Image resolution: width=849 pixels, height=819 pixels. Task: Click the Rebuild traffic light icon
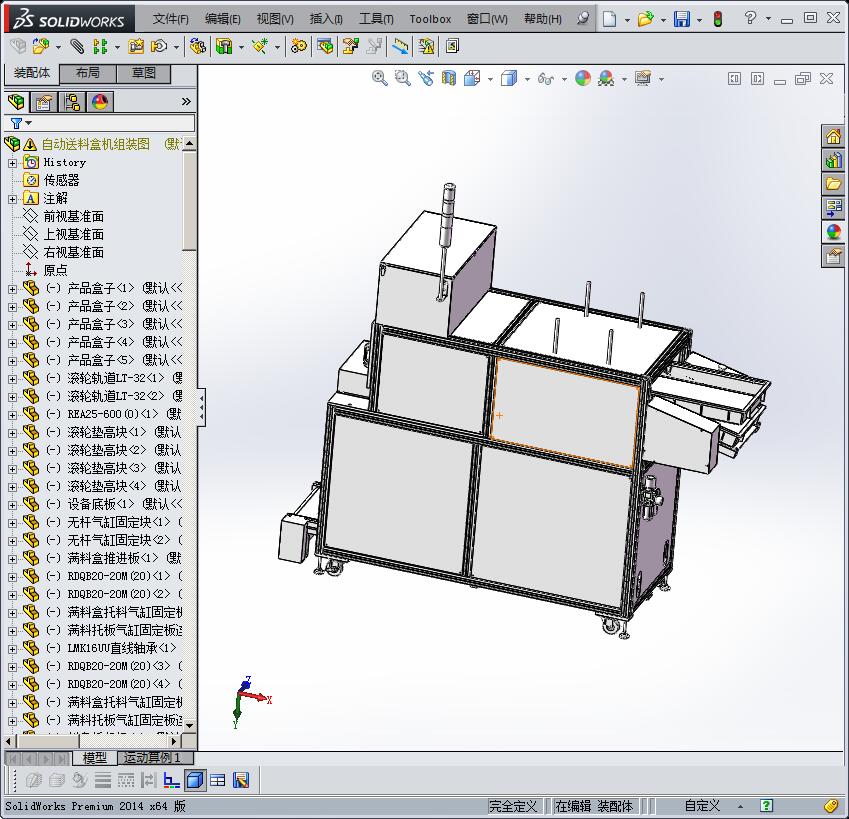click(x=718, y=19)
